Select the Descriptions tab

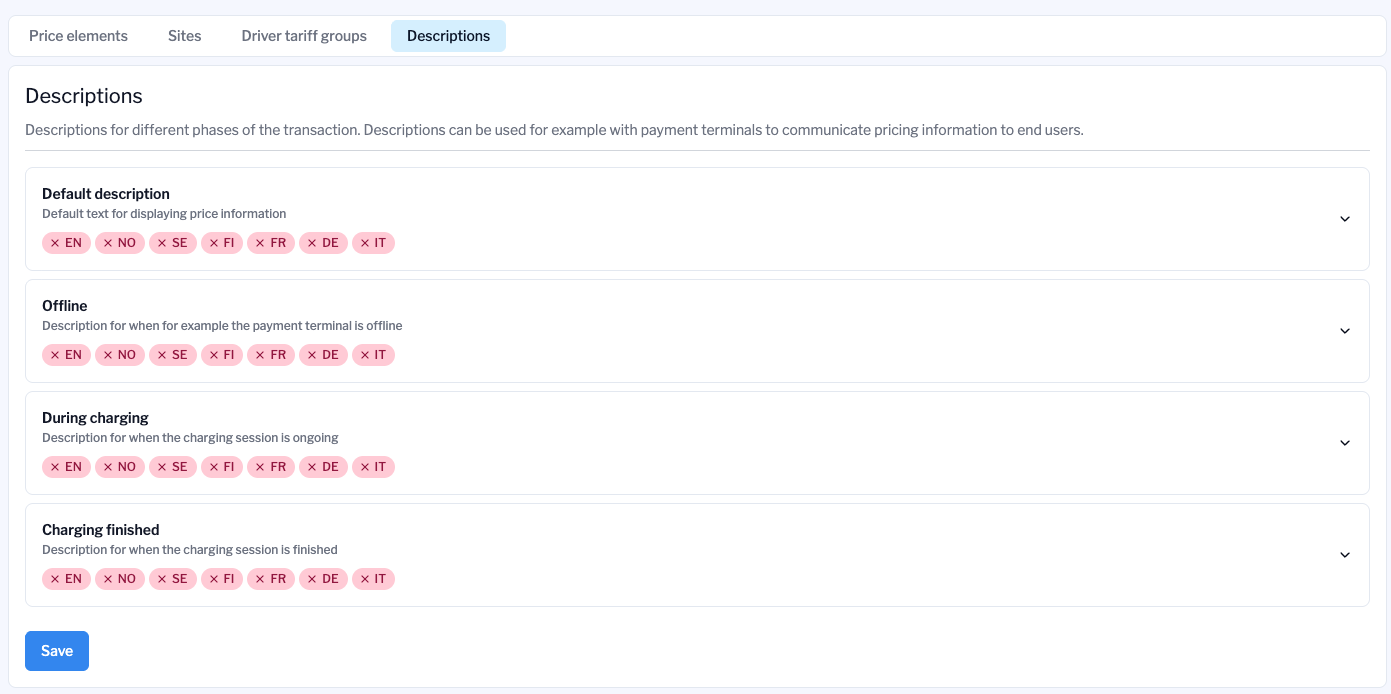[x=448, y=35]
